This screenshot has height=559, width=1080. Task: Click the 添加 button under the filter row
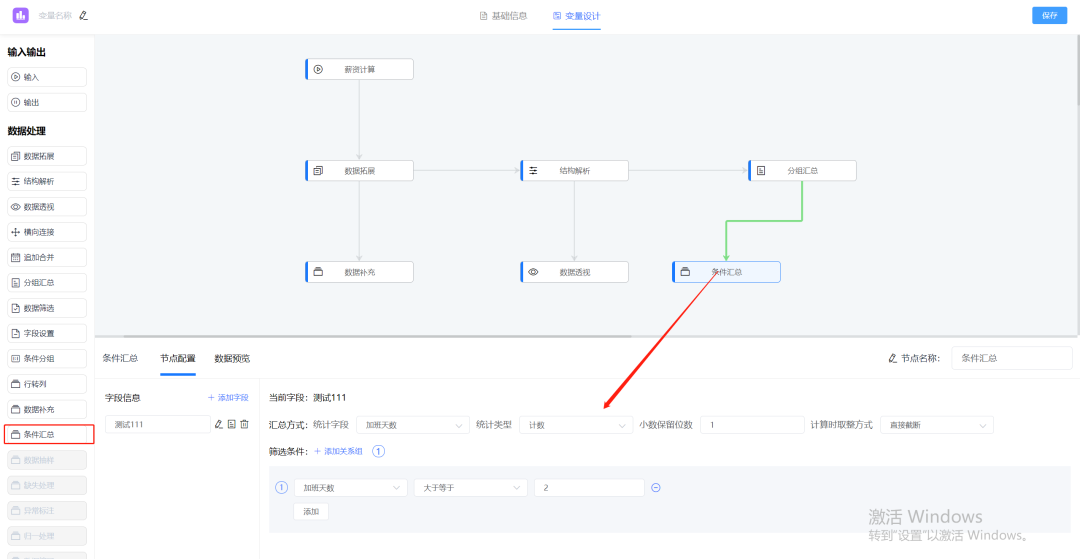(311, 511)
